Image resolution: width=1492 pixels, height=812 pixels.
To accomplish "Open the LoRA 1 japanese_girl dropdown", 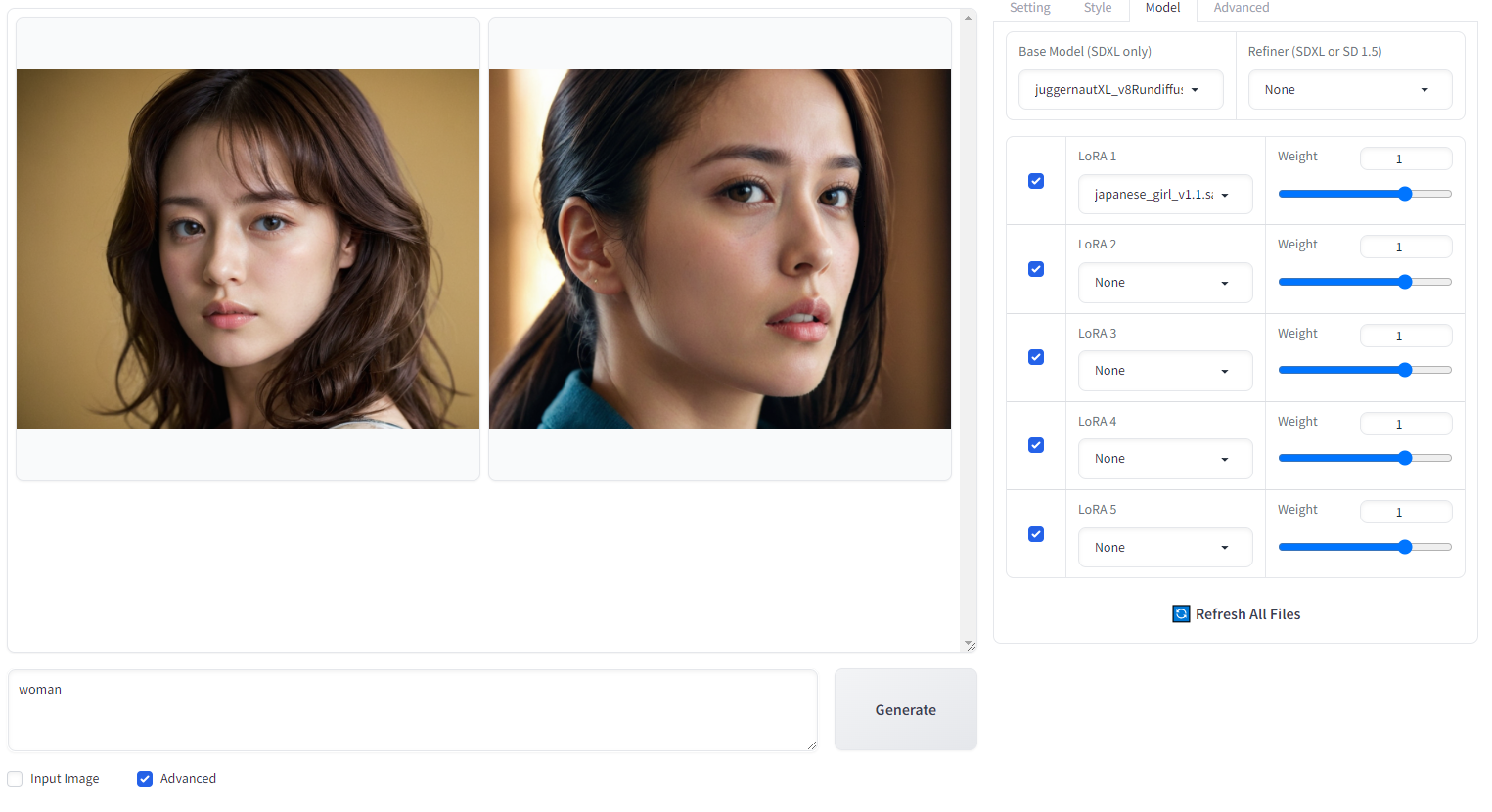I will click(x=1164, y=194).
